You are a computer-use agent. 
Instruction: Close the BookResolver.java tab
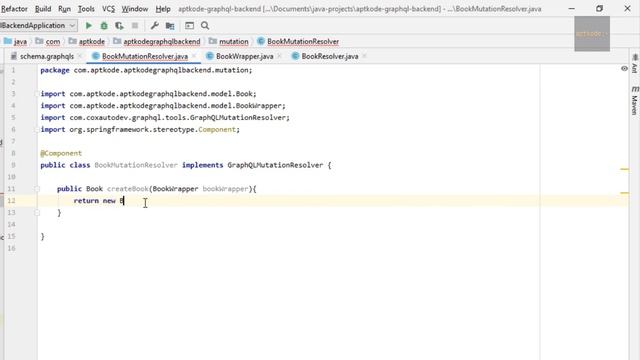pos(364,56)
